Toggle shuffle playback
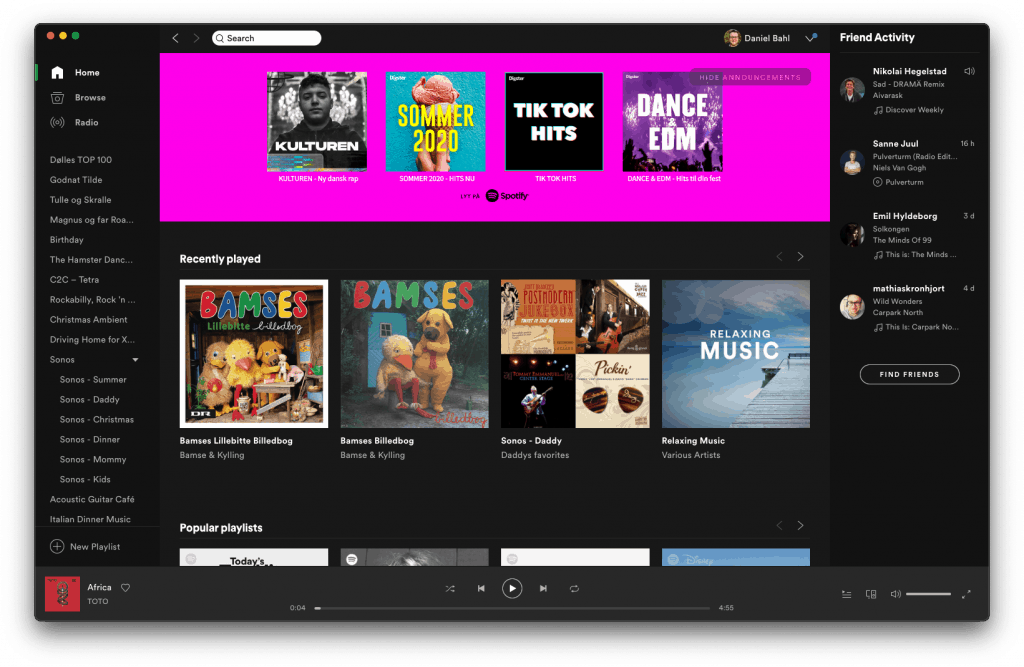 450,589
